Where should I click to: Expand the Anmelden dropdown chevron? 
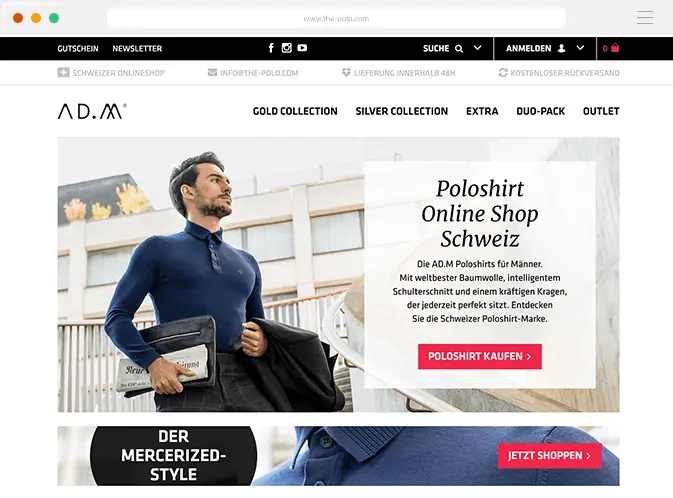click(580, 48)
